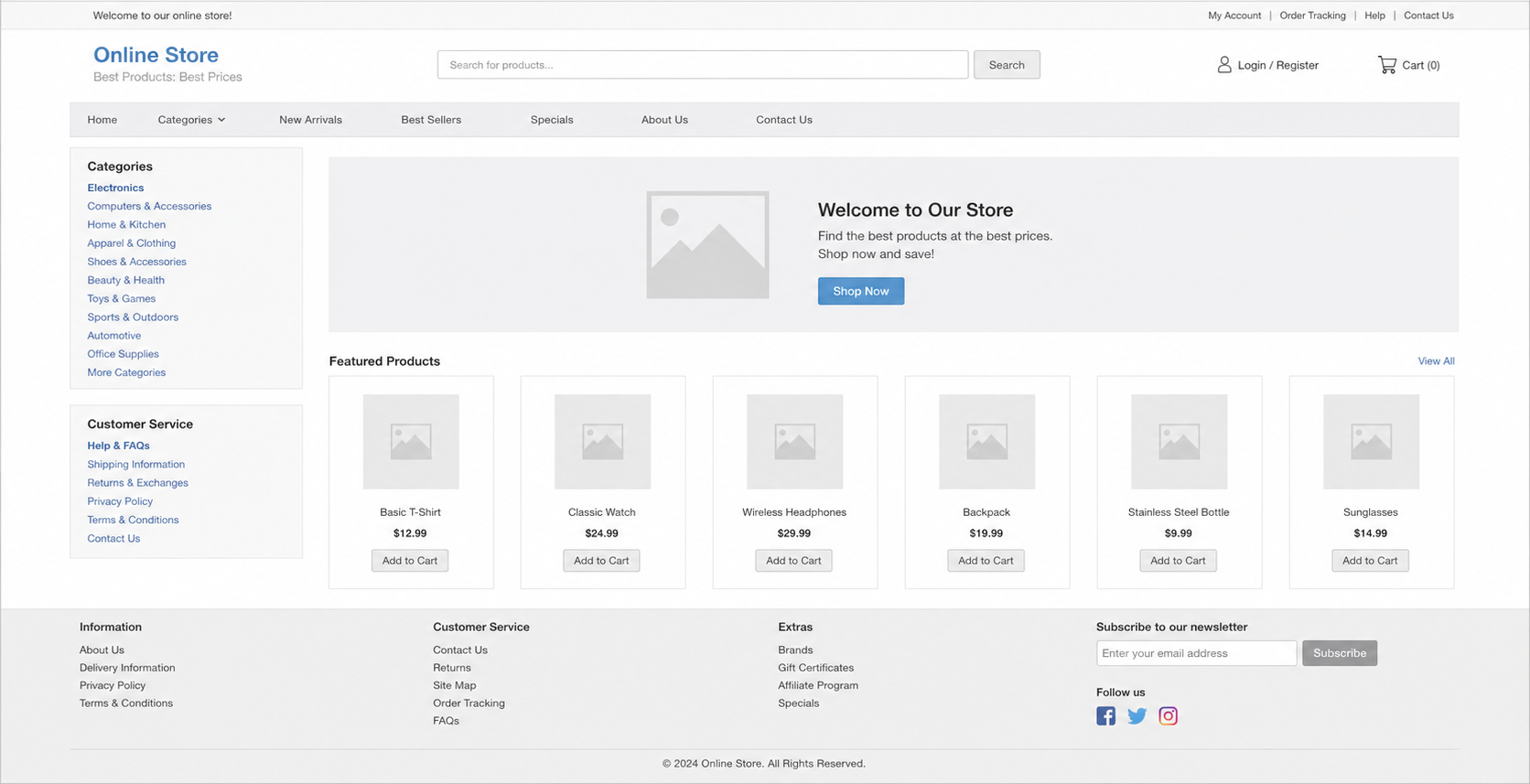
Task: Open Help & FAQs in sidebar
Action: click(x=118, y=446)
